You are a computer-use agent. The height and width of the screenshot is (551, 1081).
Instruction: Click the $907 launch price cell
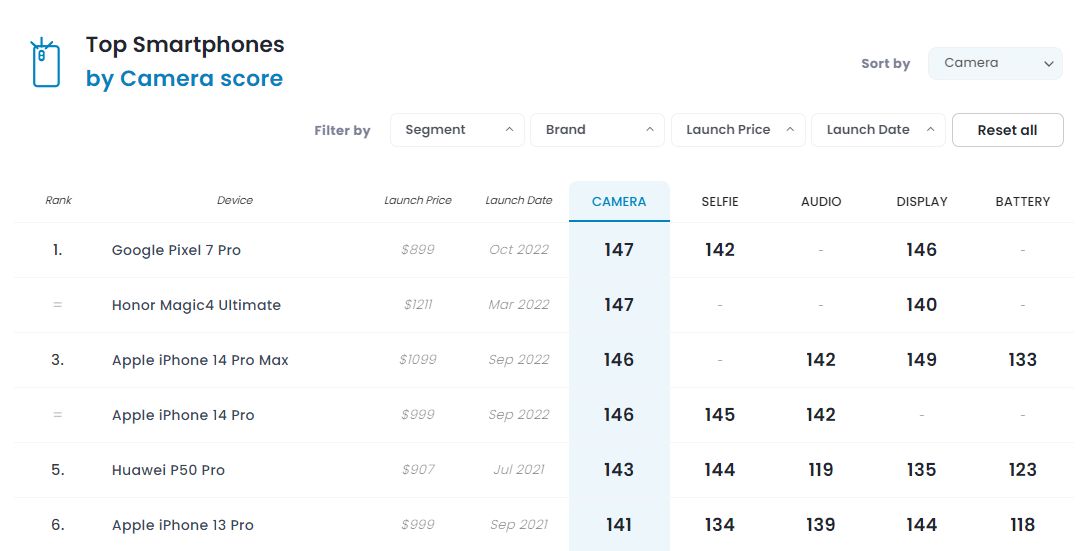tap(418, 470)
